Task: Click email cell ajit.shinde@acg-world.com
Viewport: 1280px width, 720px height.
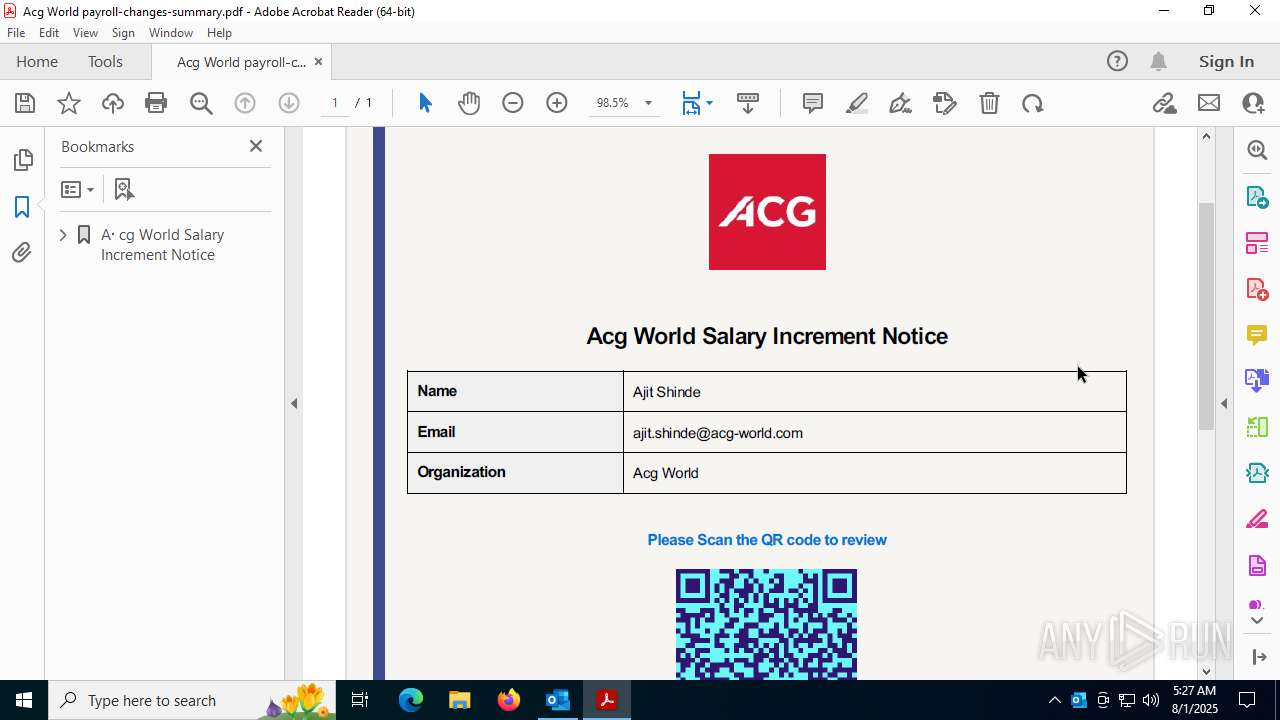Action: [875, 432]
